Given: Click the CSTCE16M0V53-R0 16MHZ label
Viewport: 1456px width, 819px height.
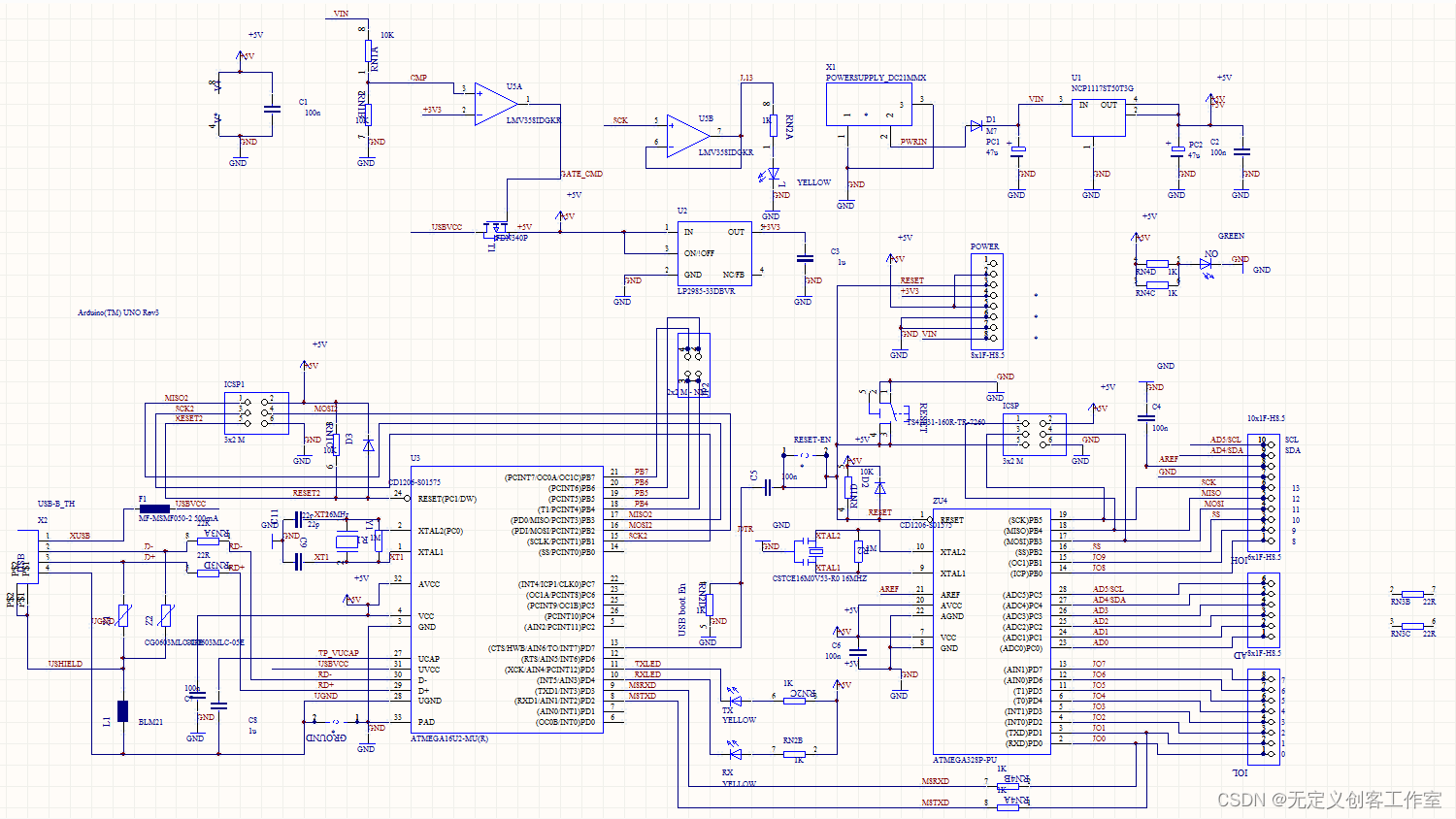Looking at the screenshot, I should click(x=819, y=578).
